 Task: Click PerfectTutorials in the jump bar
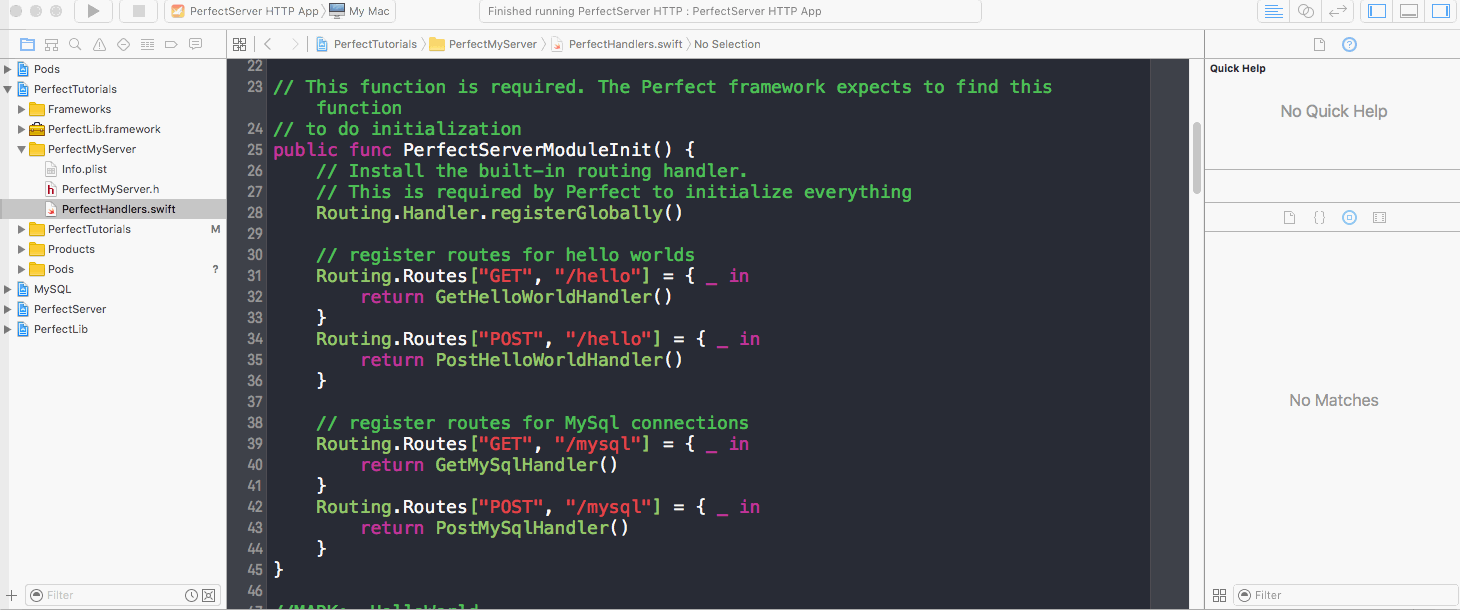[x=367, y=44]
